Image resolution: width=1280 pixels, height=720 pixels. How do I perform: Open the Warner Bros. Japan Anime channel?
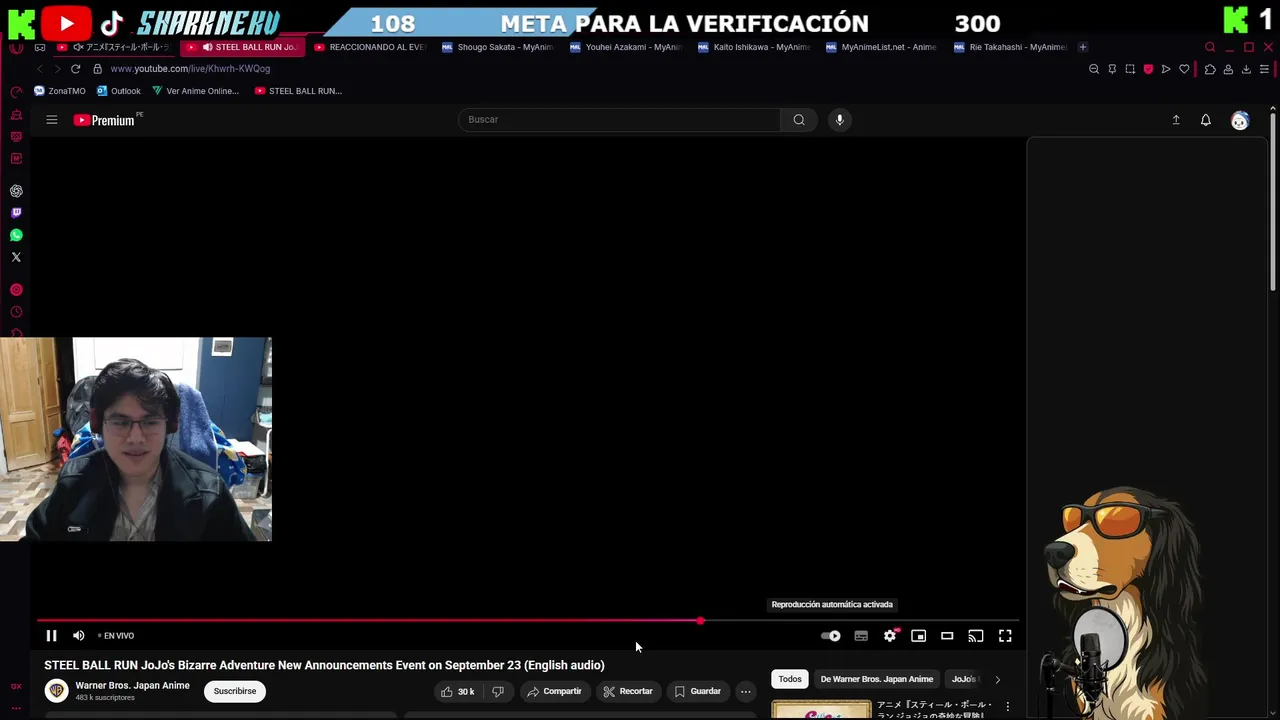click(x=133, y=686)
